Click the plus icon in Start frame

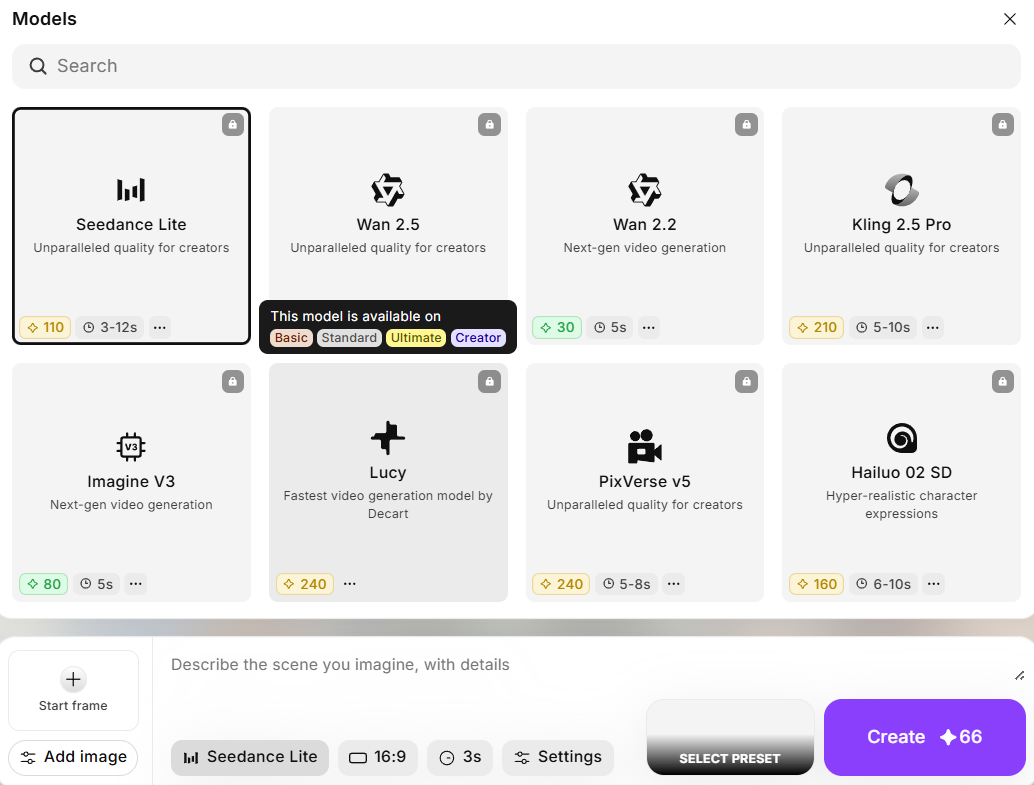[73, 680]
